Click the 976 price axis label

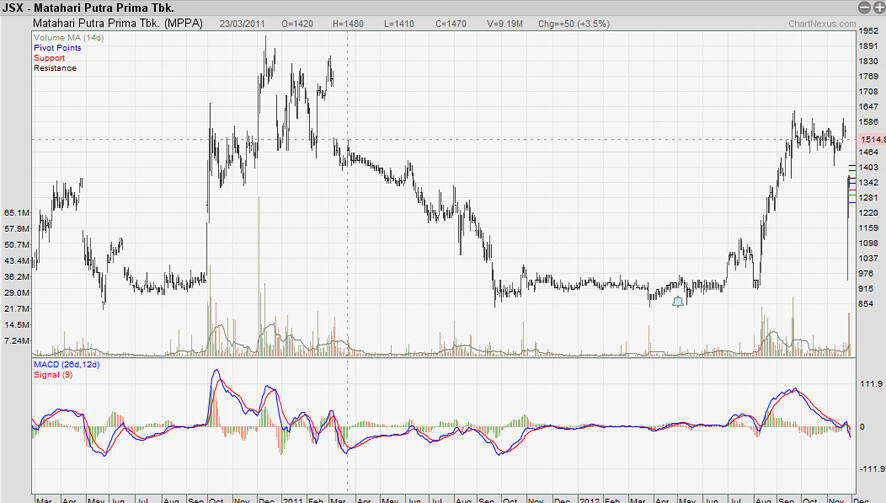(x=868, y=274)
